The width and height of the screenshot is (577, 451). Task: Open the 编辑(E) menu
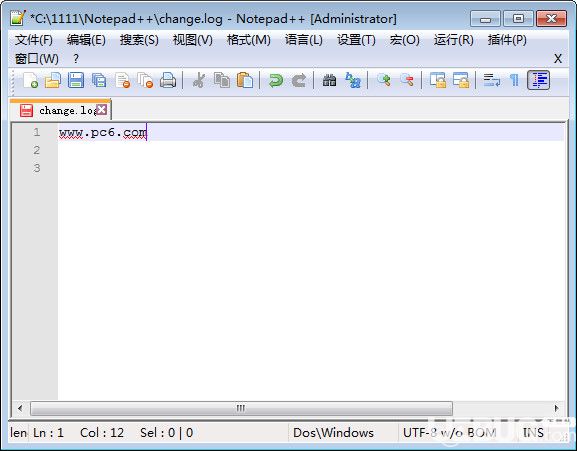86,40
